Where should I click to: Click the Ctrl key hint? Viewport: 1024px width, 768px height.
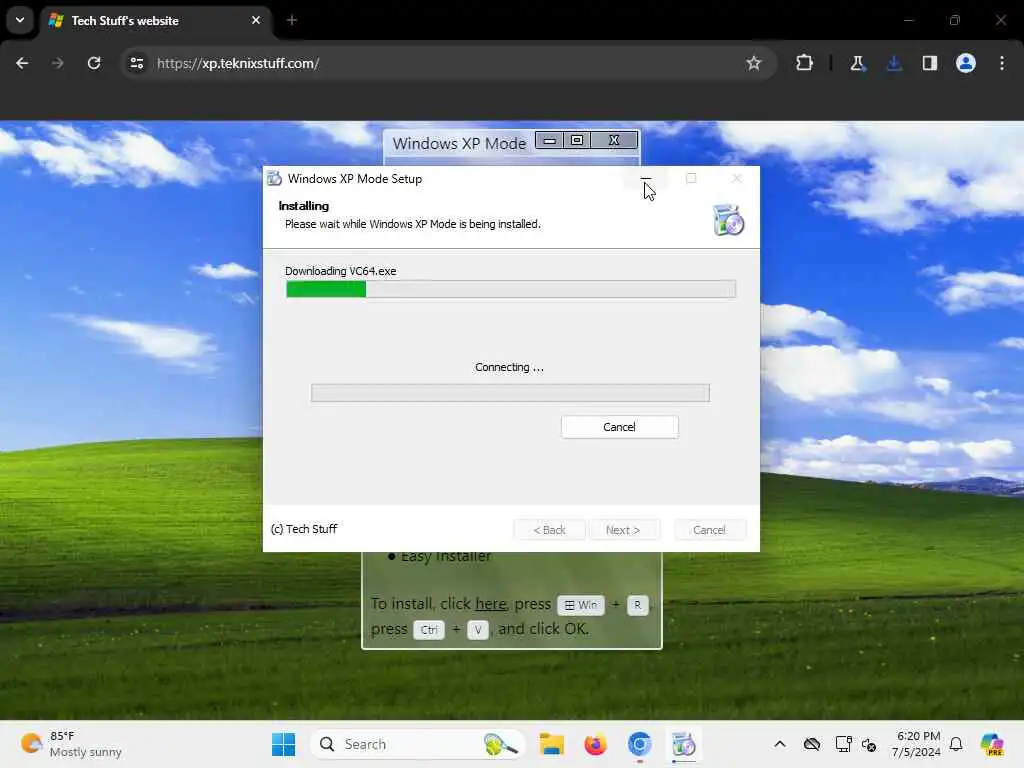(429, 630)
